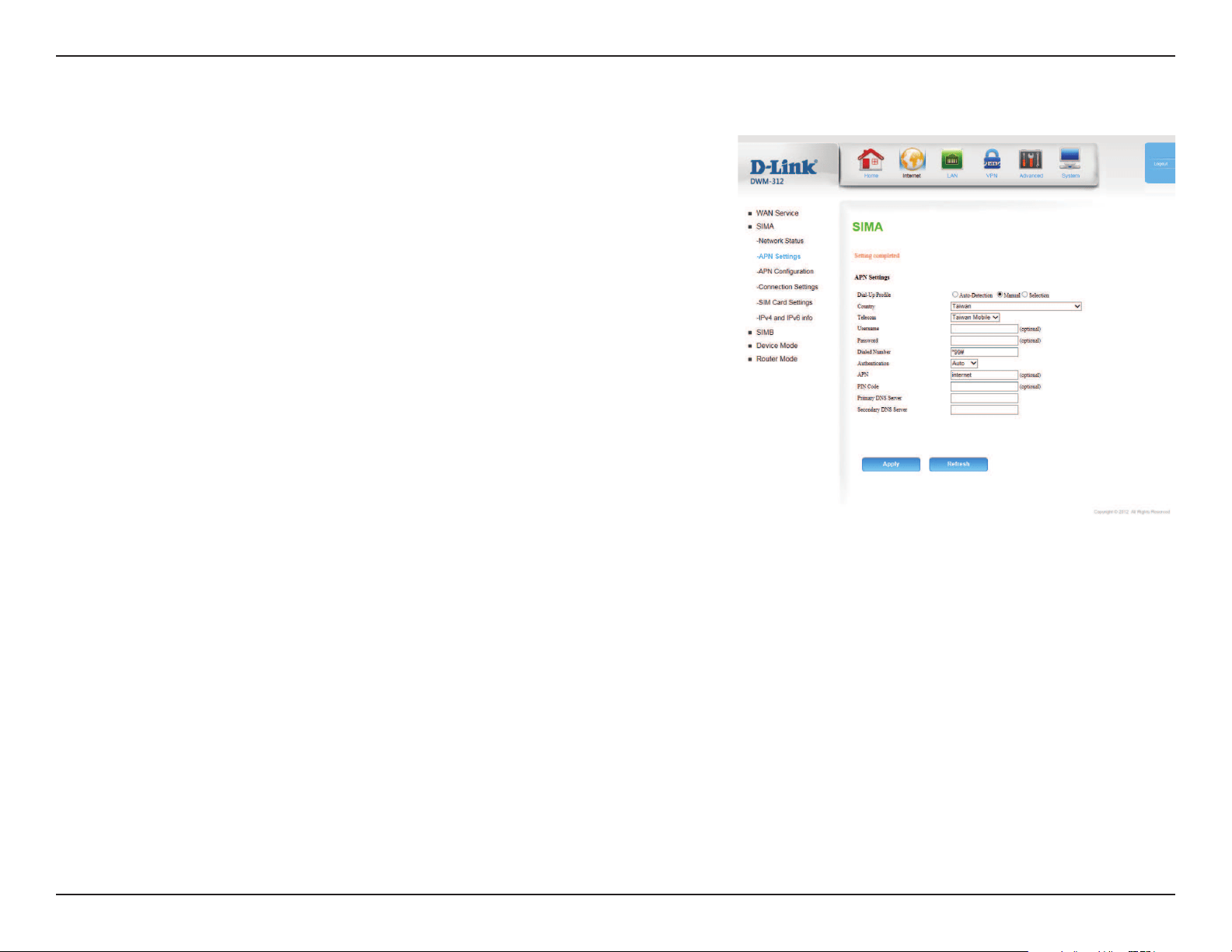Expand the SIMB sidebar section
Image resolution: width=1232 pixels, height=952 pixels.
point(765,332)
